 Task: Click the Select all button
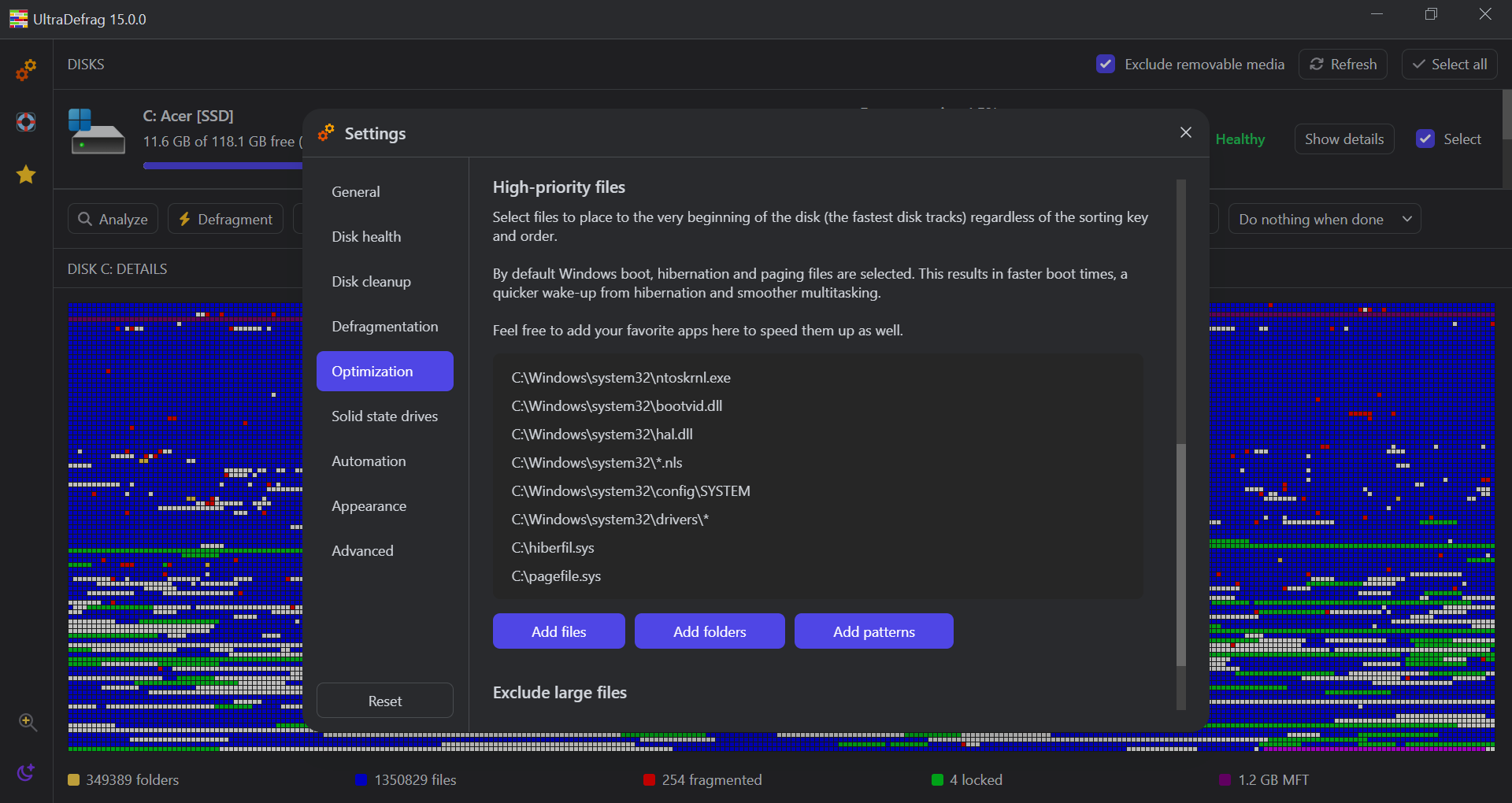point(1449,64)
